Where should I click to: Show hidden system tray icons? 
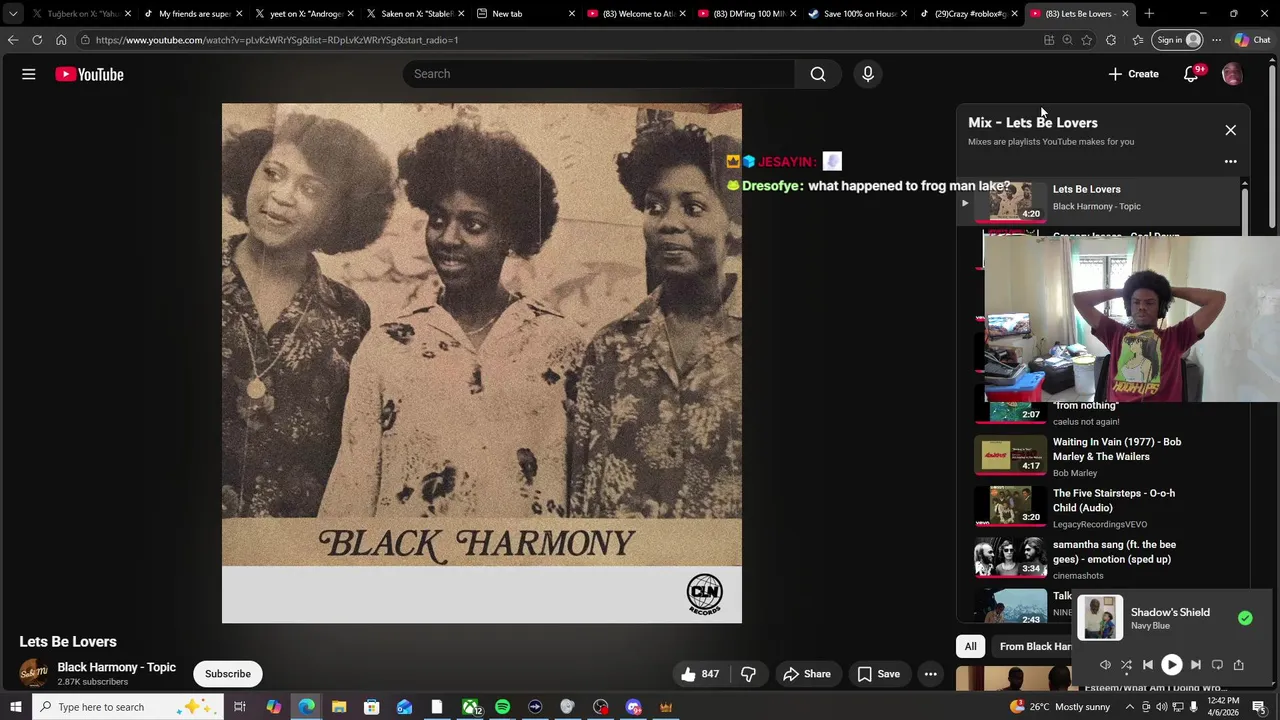[1130, 707]
